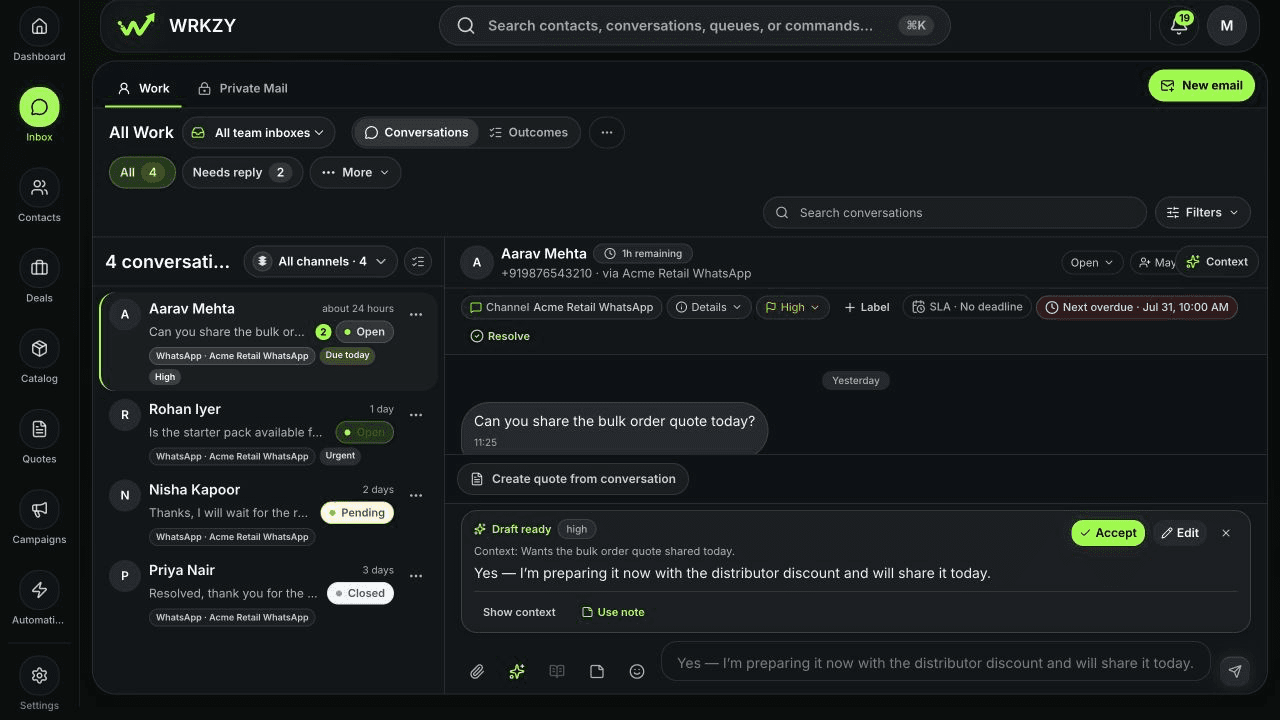1280x720 pixels.
Task: Open the Context panel
Action: point(1217,262)
